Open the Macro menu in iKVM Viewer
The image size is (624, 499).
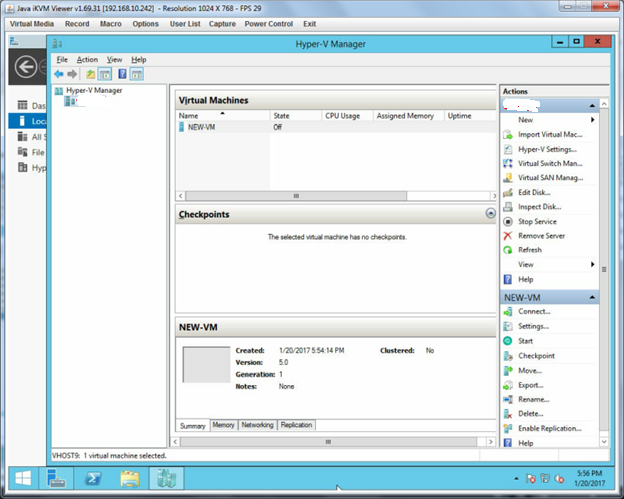click(x=111, y=24)
